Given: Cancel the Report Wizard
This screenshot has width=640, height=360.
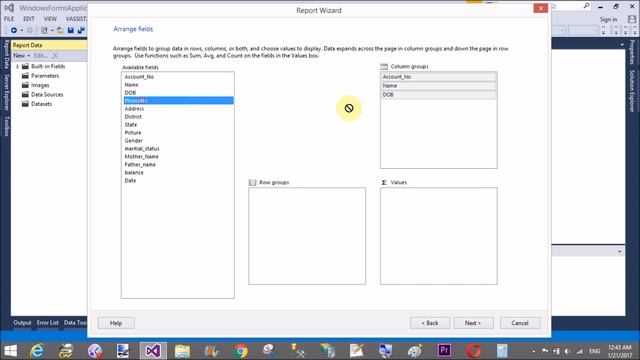Looking at the screenshot, I should (x=520, y=323).
